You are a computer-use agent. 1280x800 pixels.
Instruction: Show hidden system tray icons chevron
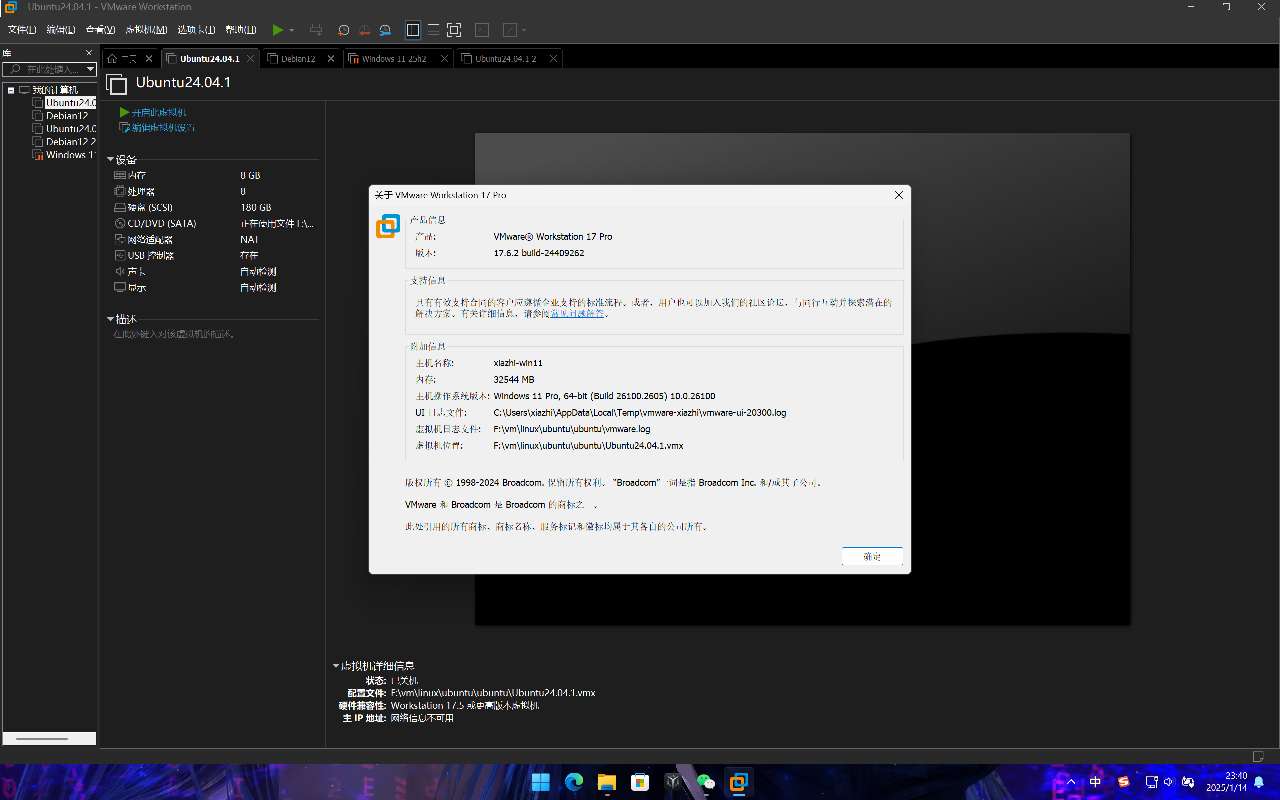[x=1071, y=782]
